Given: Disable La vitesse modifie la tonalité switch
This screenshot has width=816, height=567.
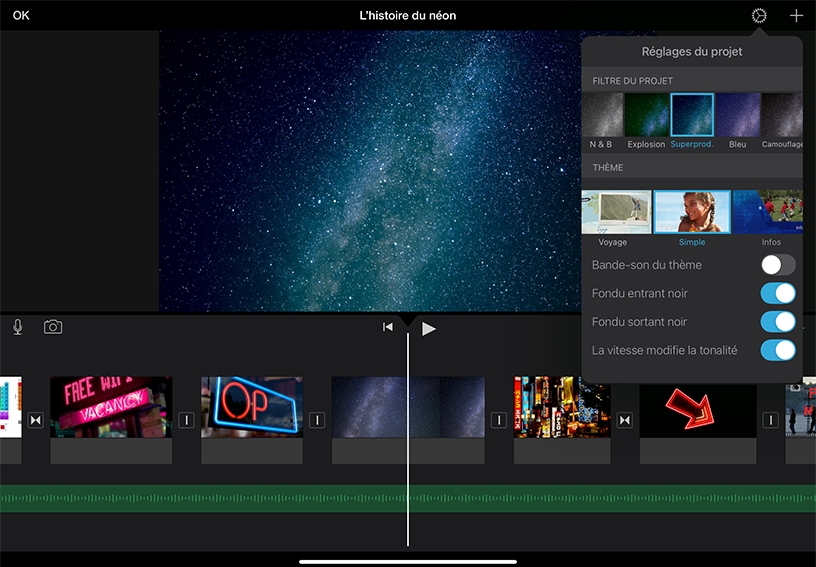Looking at the screenshot, I should coord(778,350).
